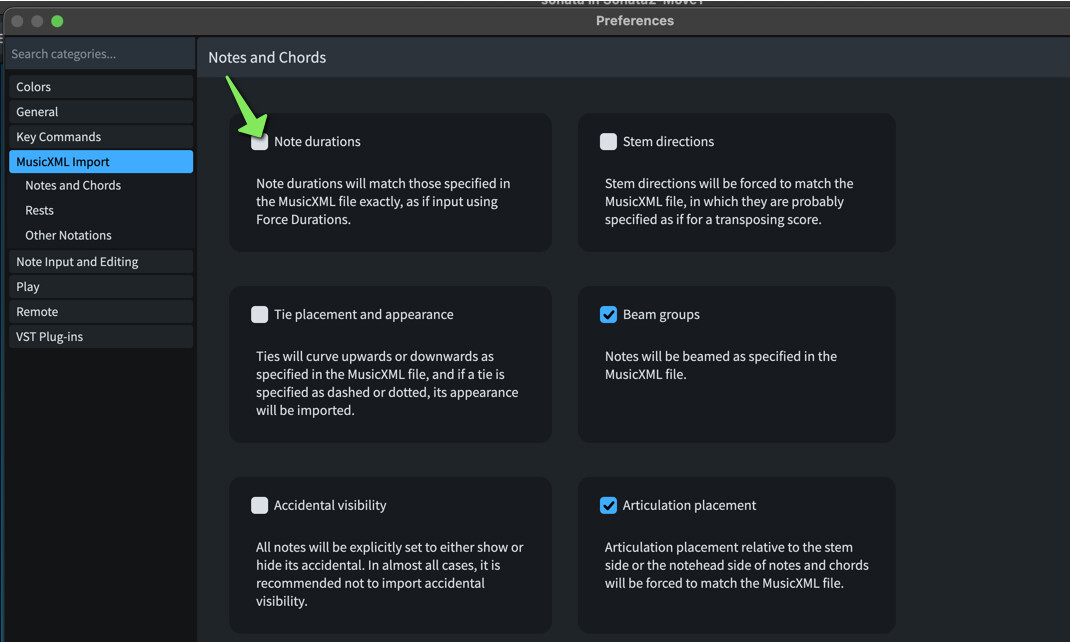Click the Search categories field
Viewport: 1070px width, 642px height.
[100, 54]
